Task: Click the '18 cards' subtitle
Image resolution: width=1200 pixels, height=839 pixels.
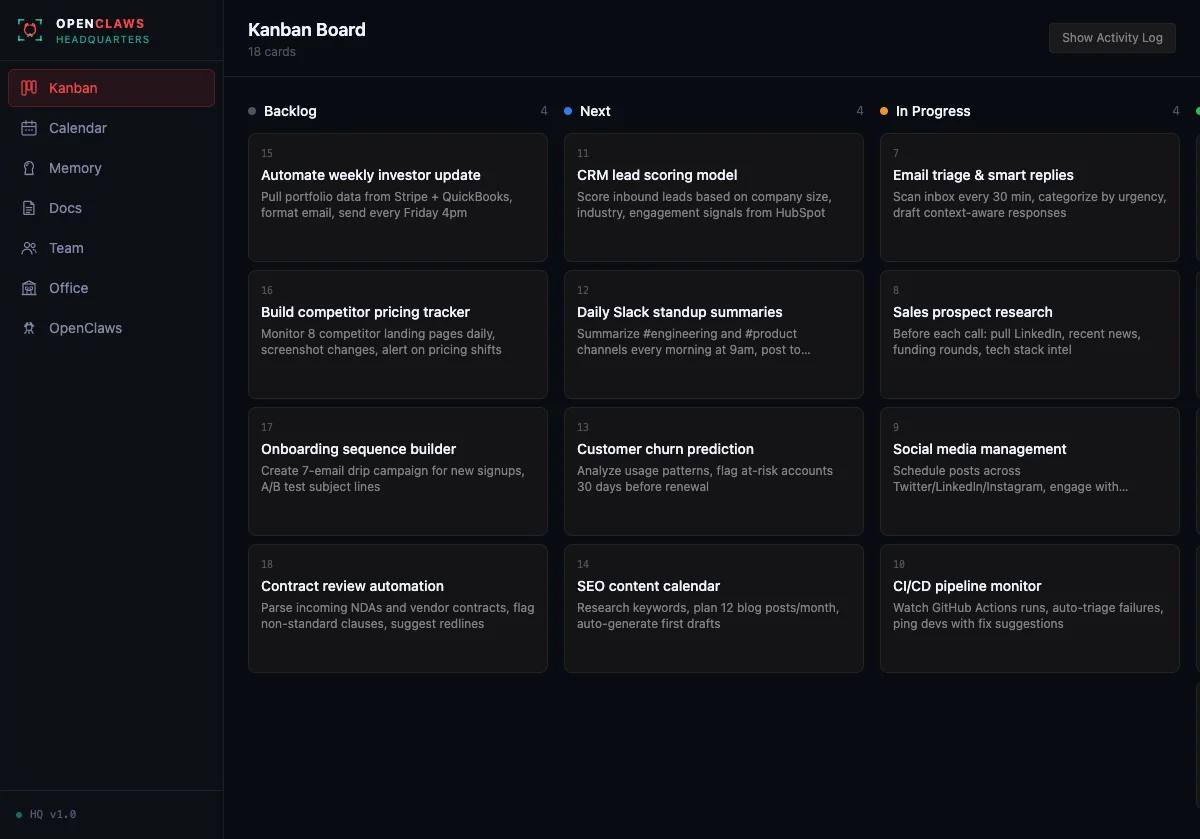Action: [272, 51]
